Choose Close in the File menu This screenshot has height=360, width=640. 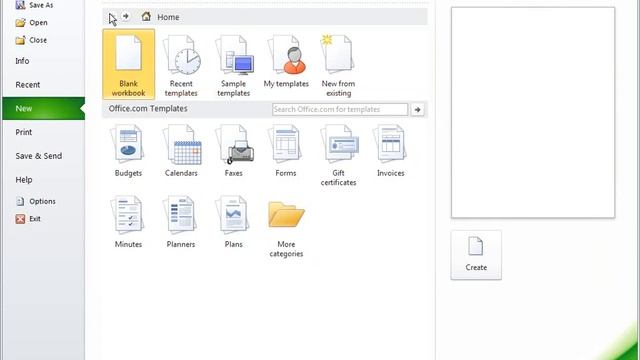click(31, 40)
